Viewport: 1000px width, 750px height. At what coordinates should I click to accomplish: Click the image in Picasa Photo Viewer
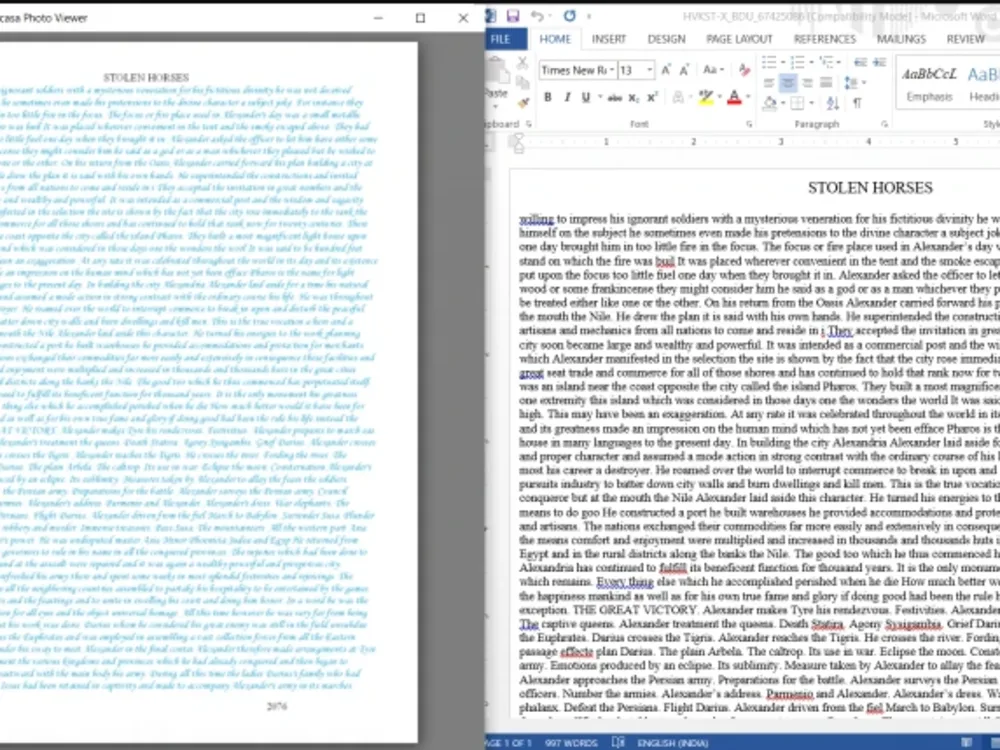(209, 392)
